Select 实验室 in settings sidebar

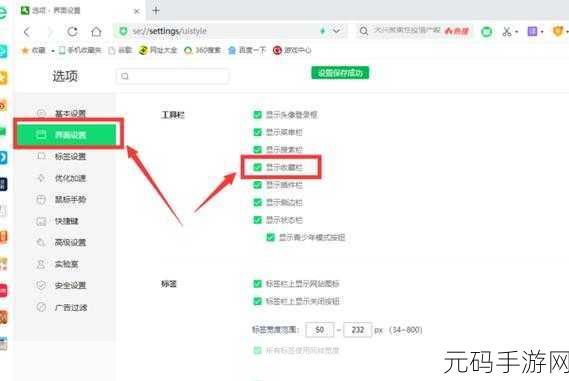pyautogui.click(x=65, y=264)
